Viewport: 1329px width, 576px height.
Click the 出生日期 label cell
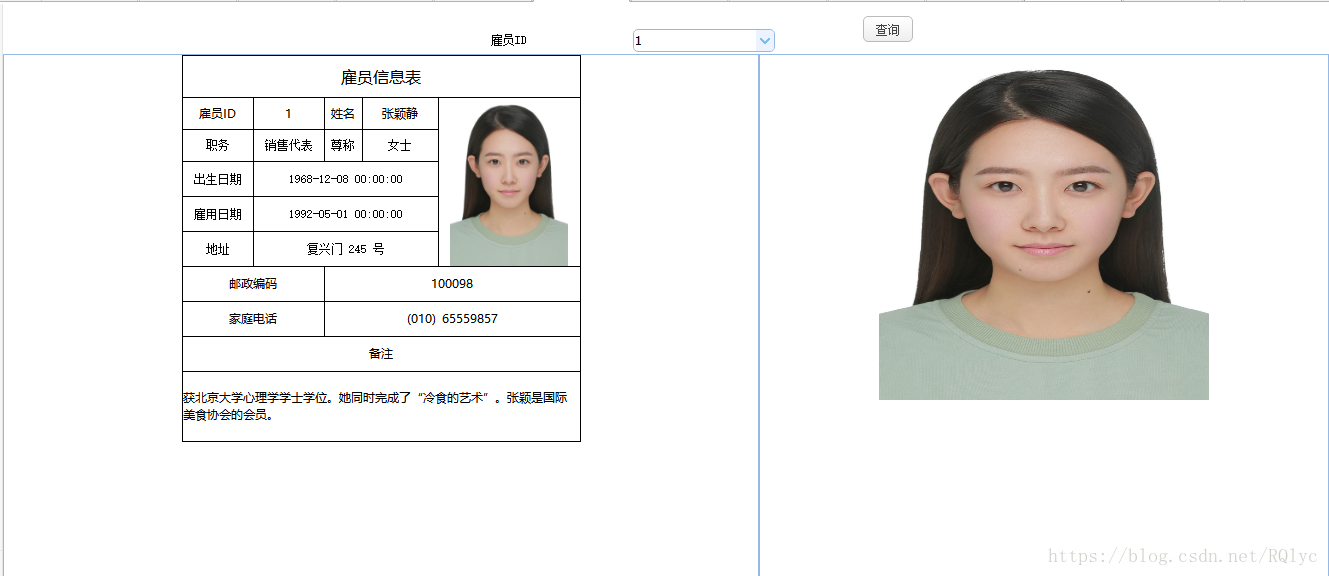point(218,180)
